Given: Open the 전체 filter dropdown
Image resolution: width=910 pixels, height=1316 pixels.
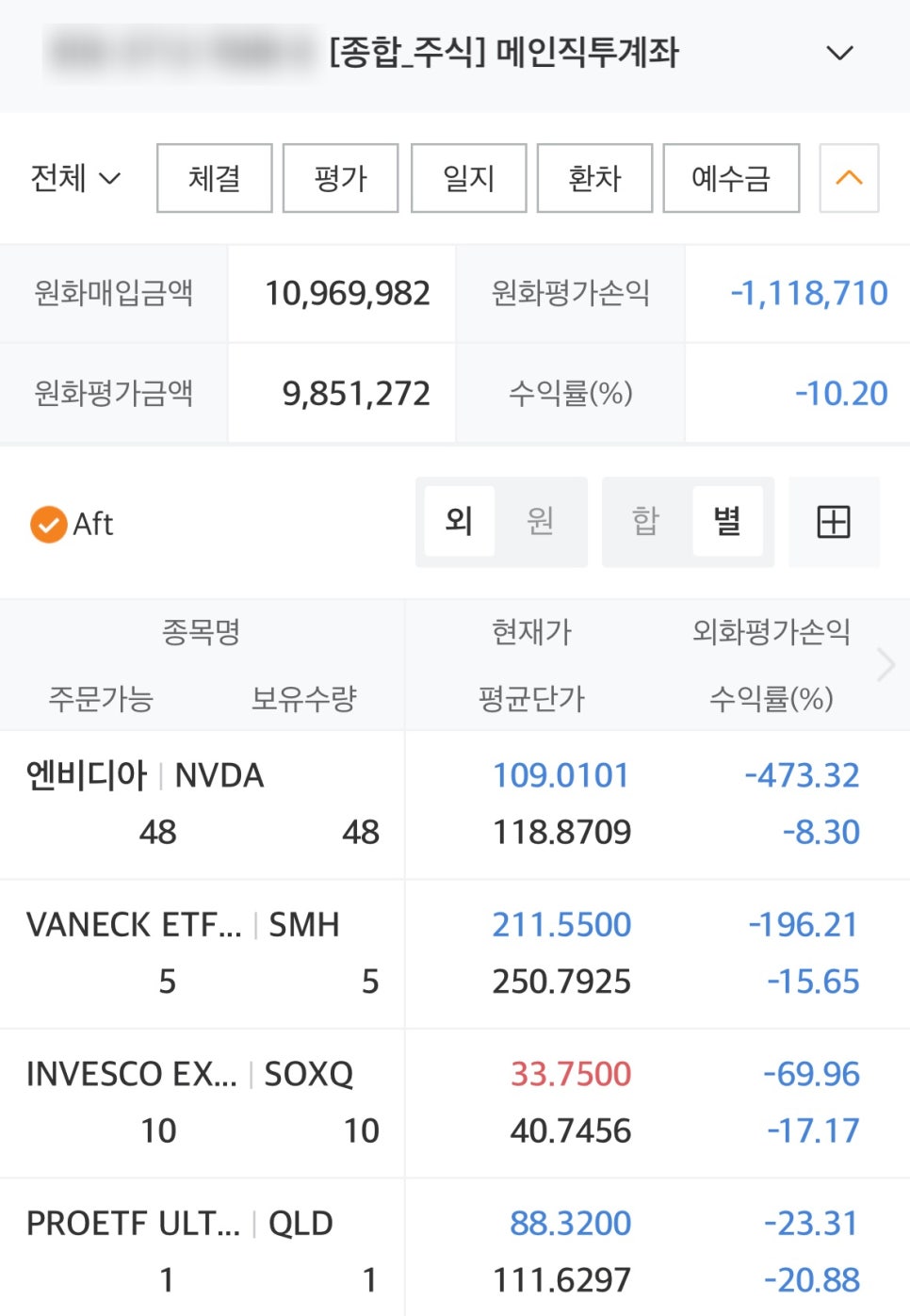Looking at the screenshot, I should point(75,178).
